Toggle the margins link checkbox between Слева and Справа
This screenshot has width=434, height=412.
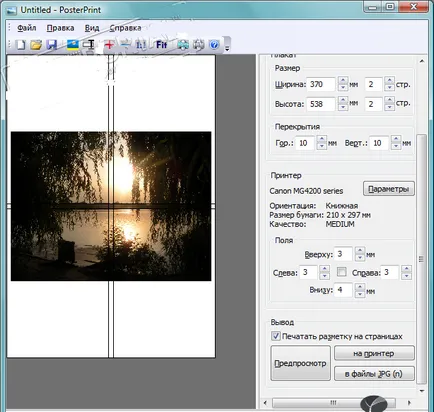pos(342,272)
